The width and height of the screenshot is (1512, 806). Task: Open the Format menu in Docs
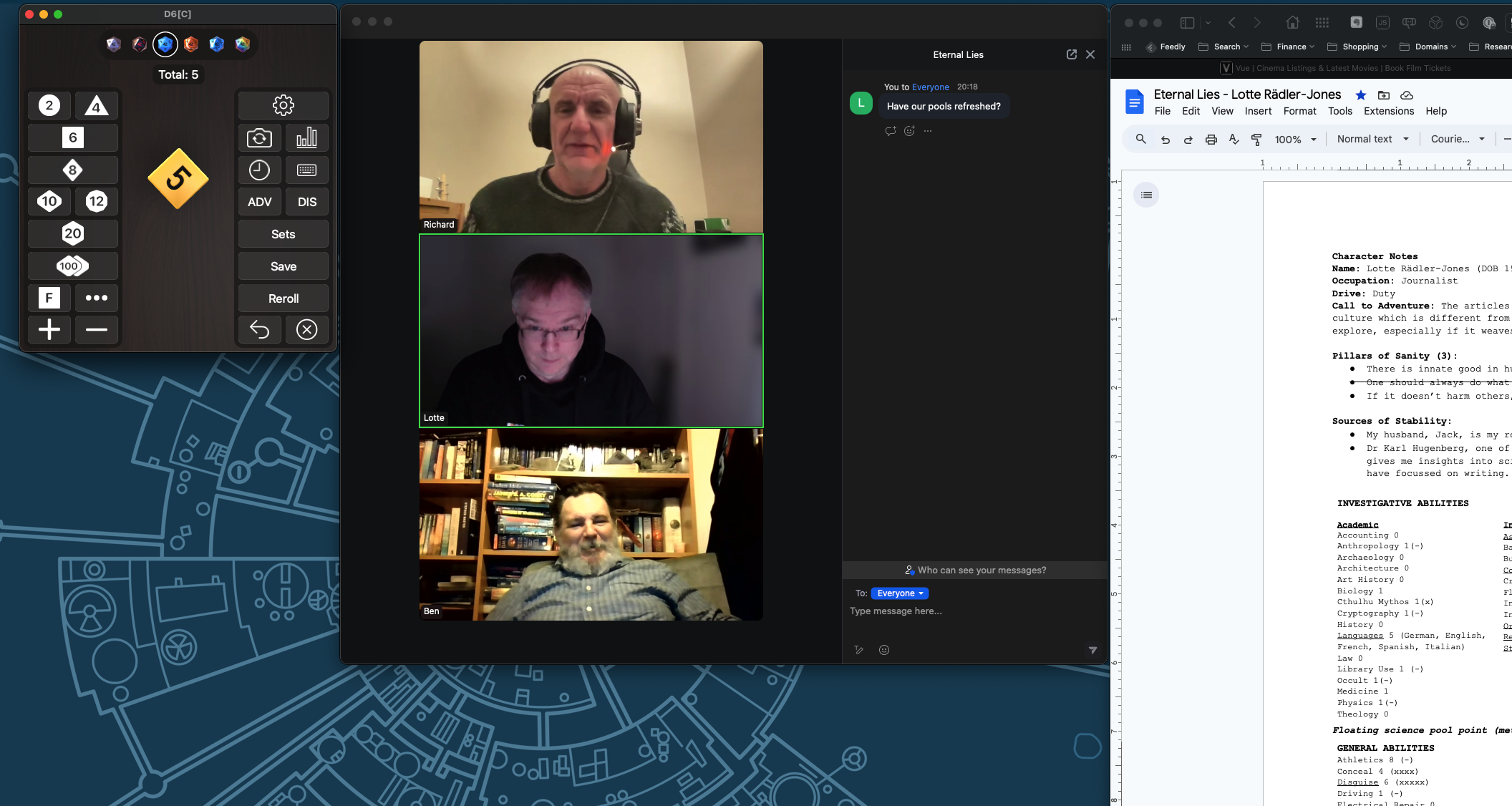[1299, 111]
